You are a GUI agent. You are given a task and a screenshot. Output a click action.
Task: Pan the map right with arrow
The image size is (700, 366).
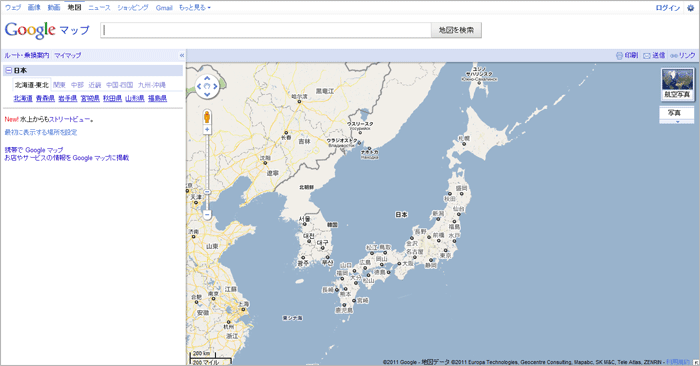tap(215, 87)
